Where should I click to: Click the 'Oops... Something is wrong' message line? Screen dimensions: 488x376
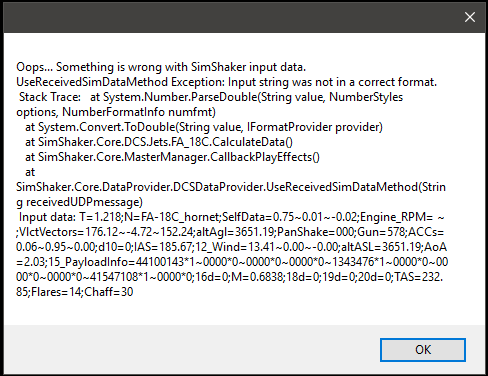[161, 67]
